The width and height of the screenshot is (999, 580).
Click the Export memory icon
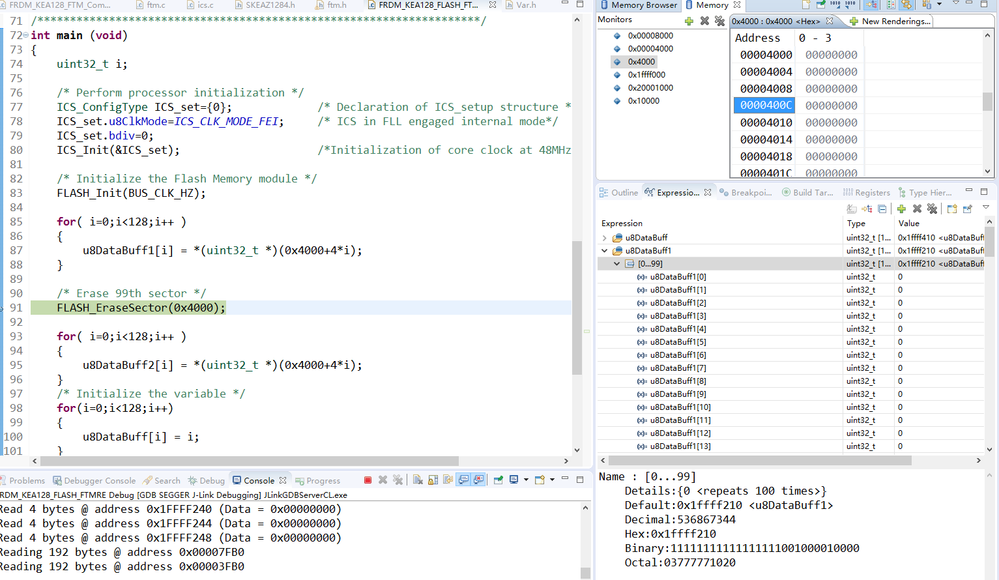[850, 5]
